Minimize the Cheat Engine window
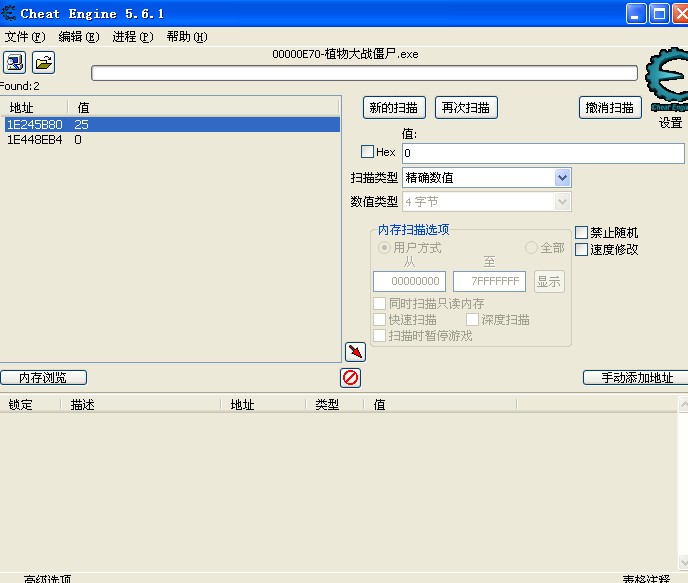The width and height of the screenshot is (688, 583). coord(636,14)
